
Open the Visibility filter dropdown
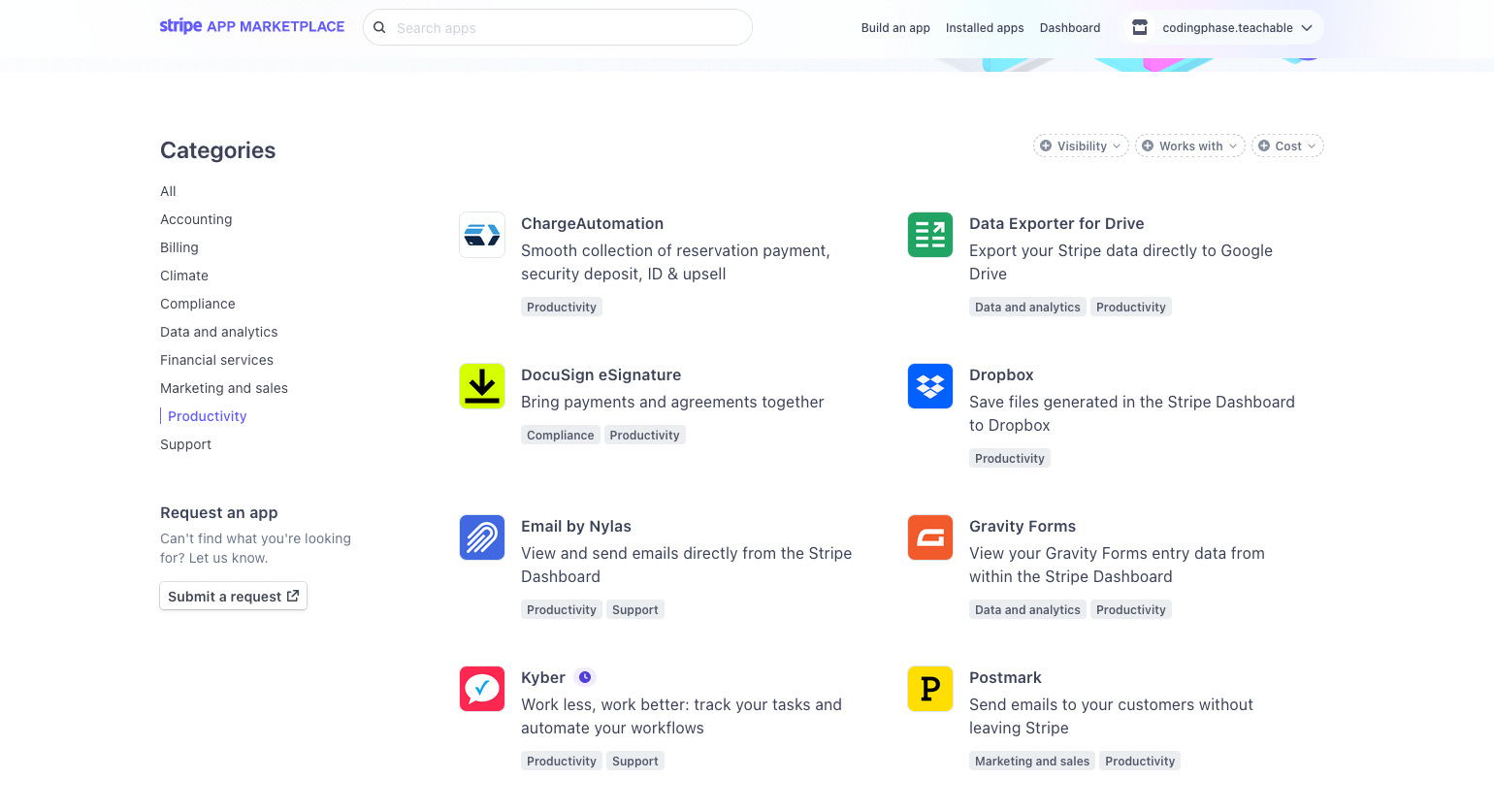[x=1081, y=146]
